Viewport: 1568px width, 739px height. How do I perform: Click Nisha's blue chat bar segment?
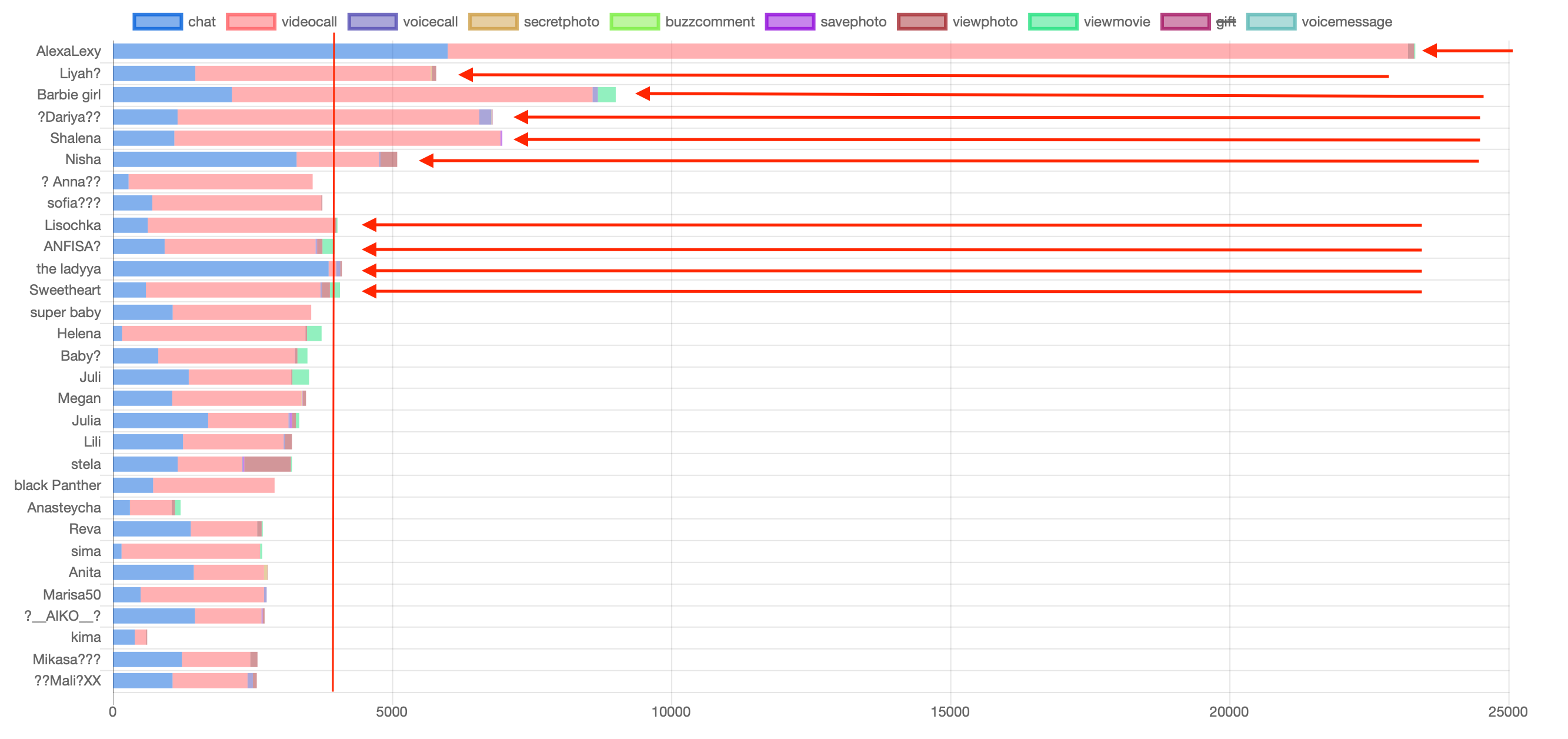click(205, 159)
